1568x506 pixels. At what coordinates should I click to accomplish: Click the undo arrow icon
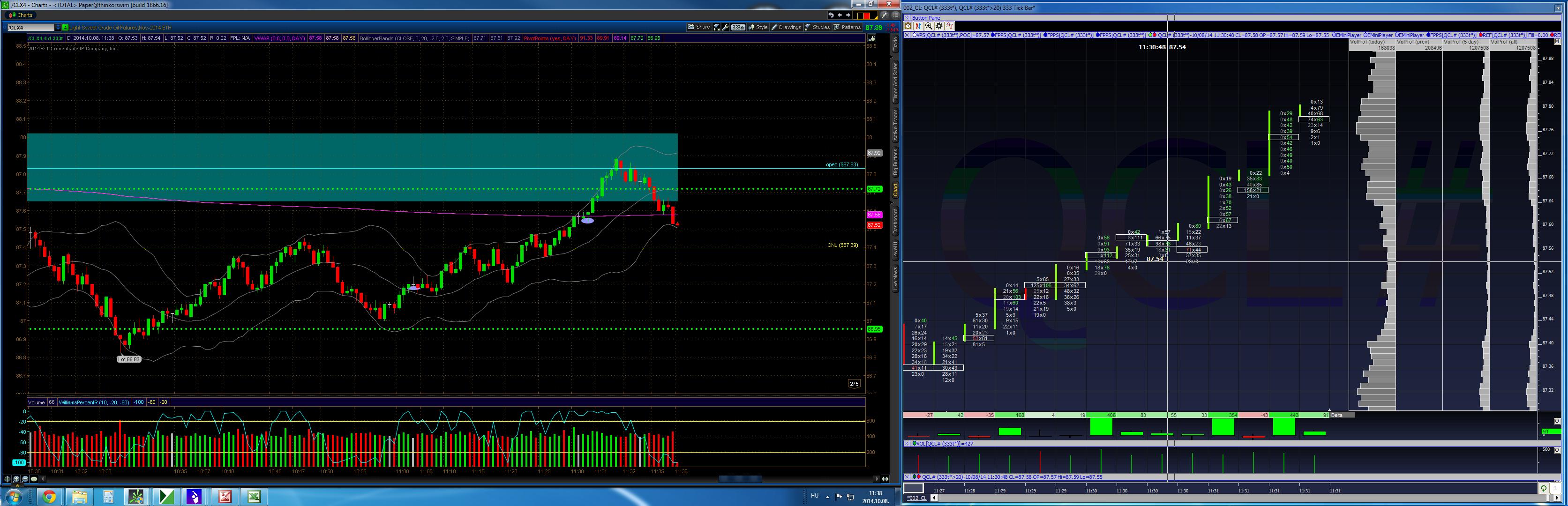tap(831, 15)
